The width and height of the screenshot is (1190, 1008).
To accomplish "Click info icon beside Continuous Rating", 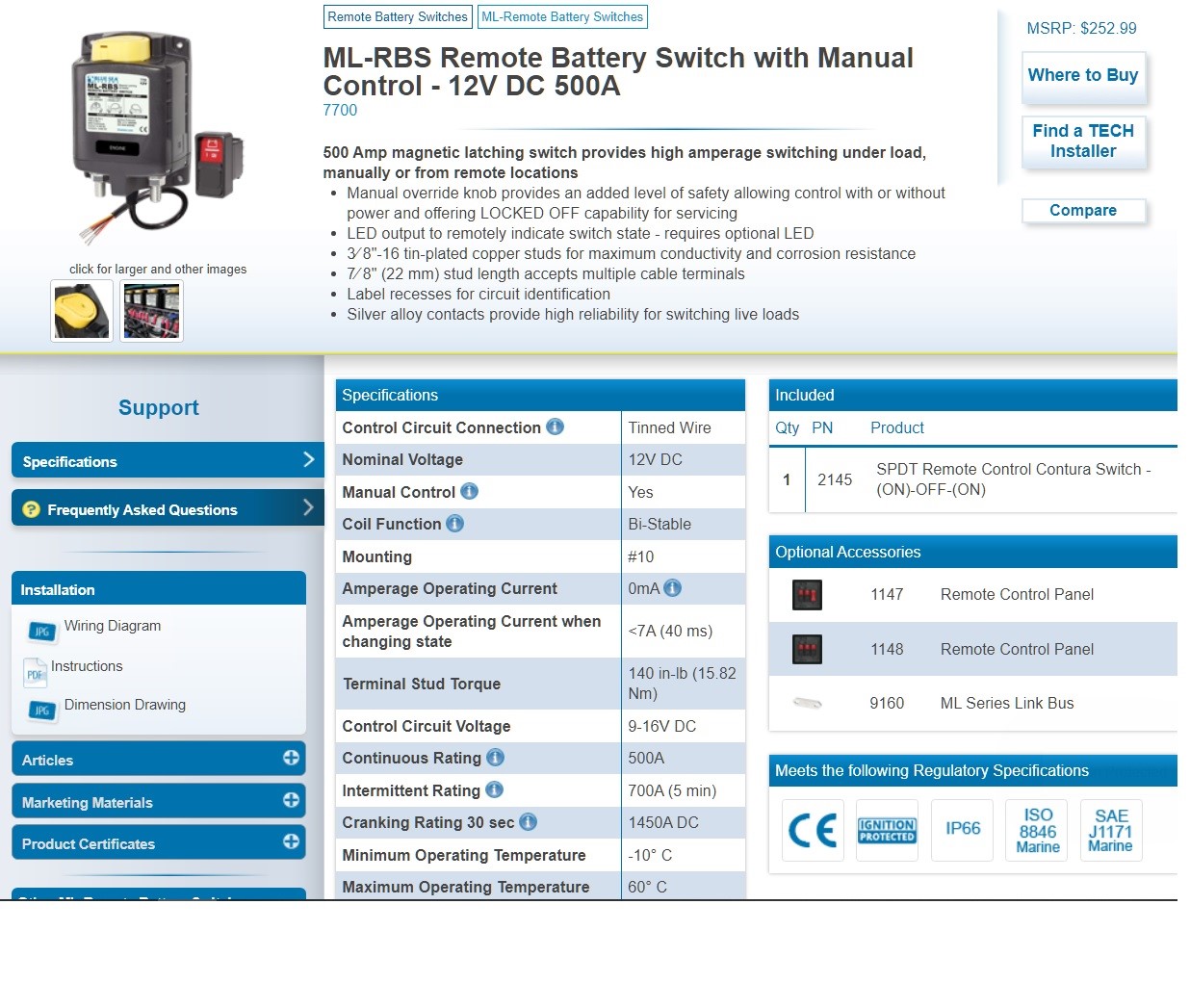I will click(495, 758).
